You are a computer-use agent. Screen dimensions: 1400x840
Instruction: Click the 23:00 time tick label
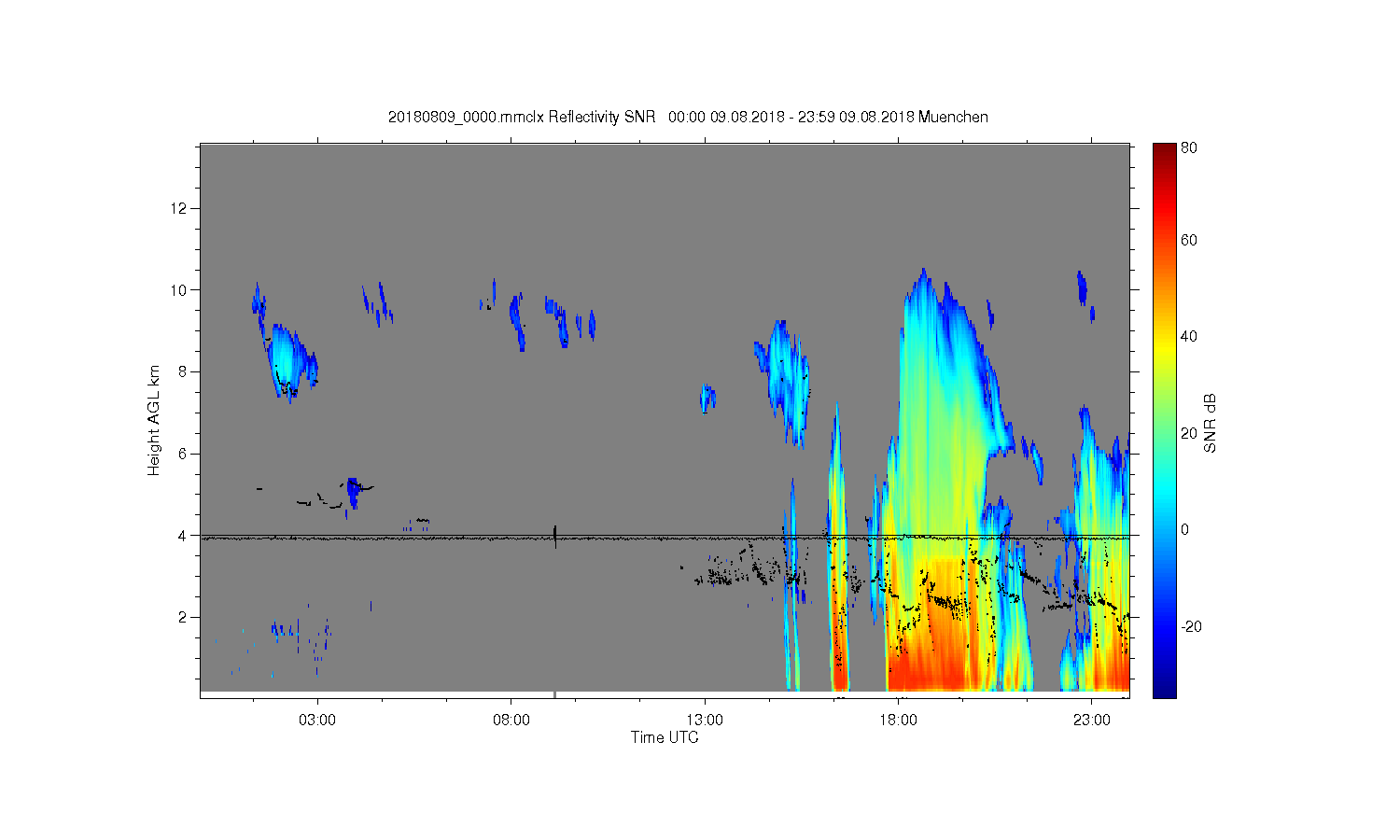tap(1092, 721)
